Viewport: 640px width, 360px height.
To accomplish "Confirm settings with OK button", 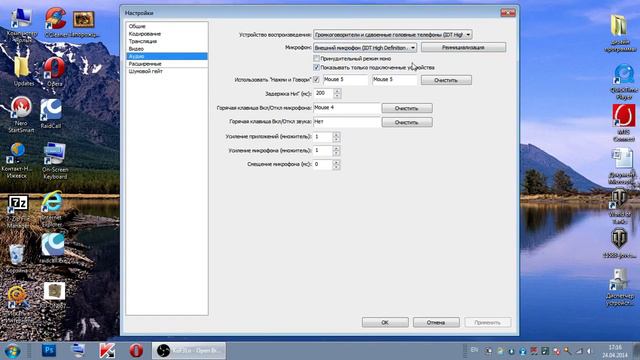I will click(x=385, y=322).
